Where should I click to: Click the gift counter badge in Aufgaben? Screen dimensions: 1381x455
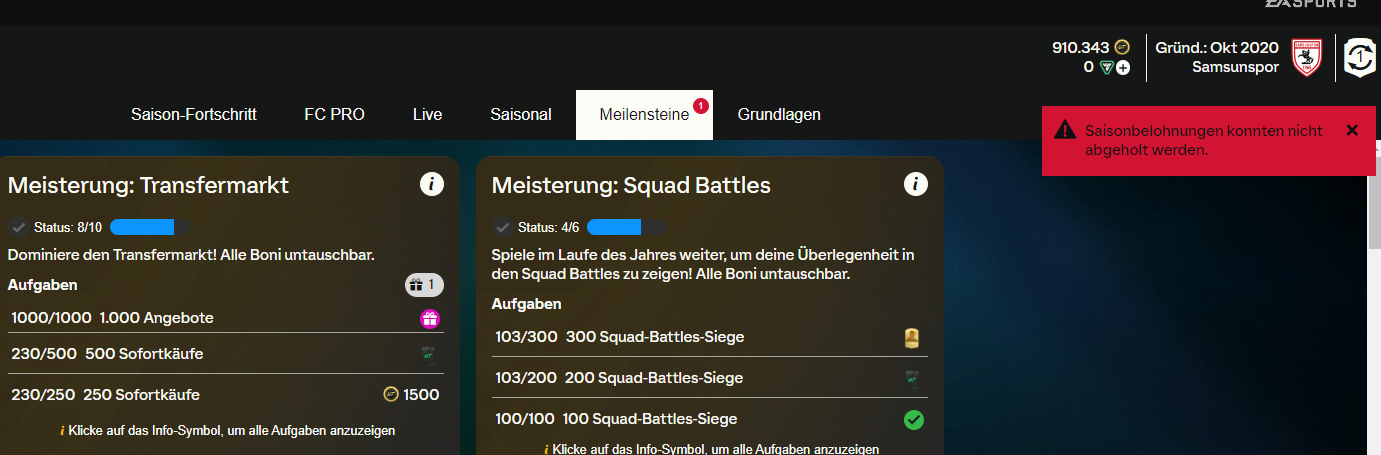[424, 285]
